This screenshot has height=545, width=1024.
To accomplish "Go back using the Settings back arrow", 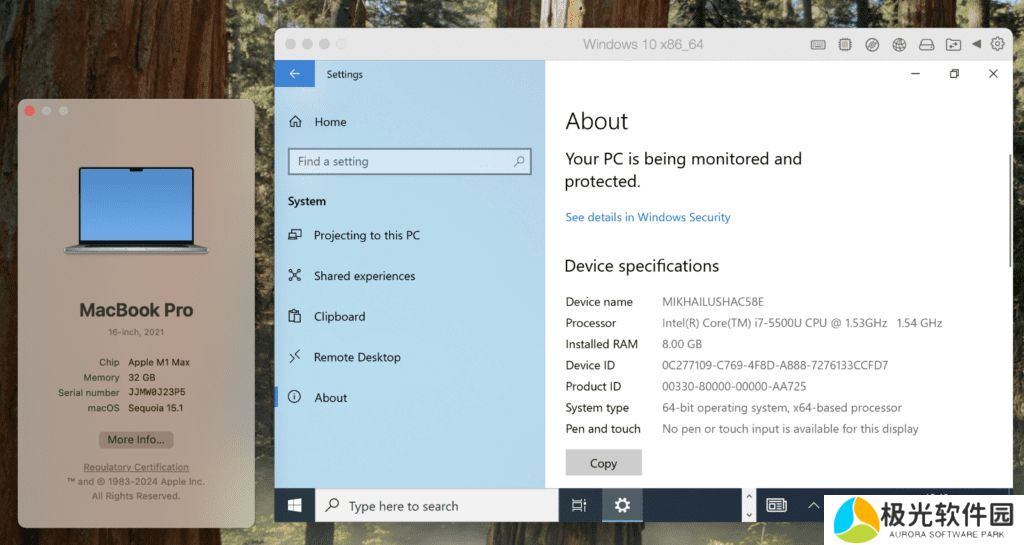I will (x=294, y=74).
